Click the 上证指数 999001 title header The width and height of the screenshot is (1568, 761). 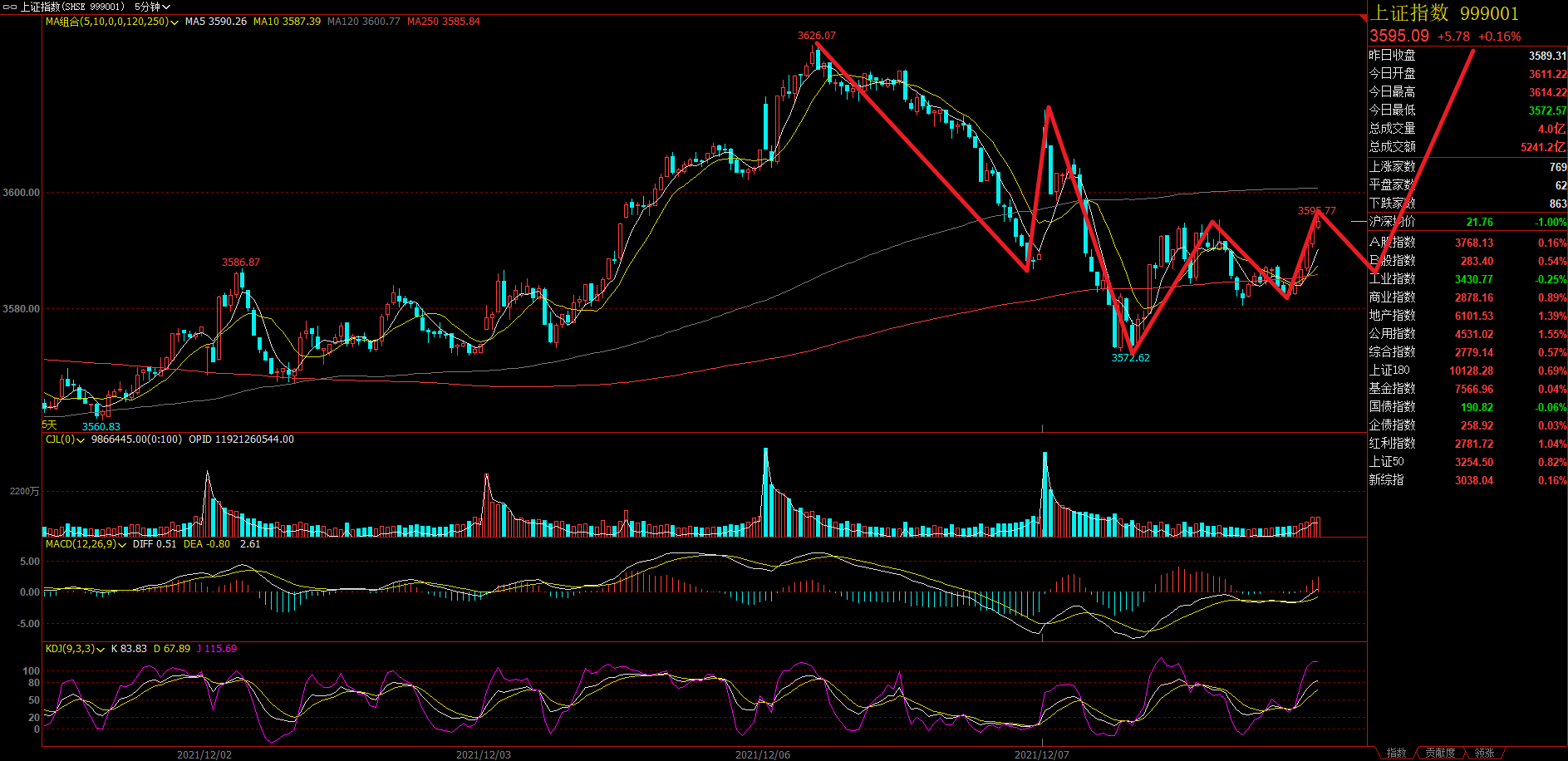tap(1444, 13)
